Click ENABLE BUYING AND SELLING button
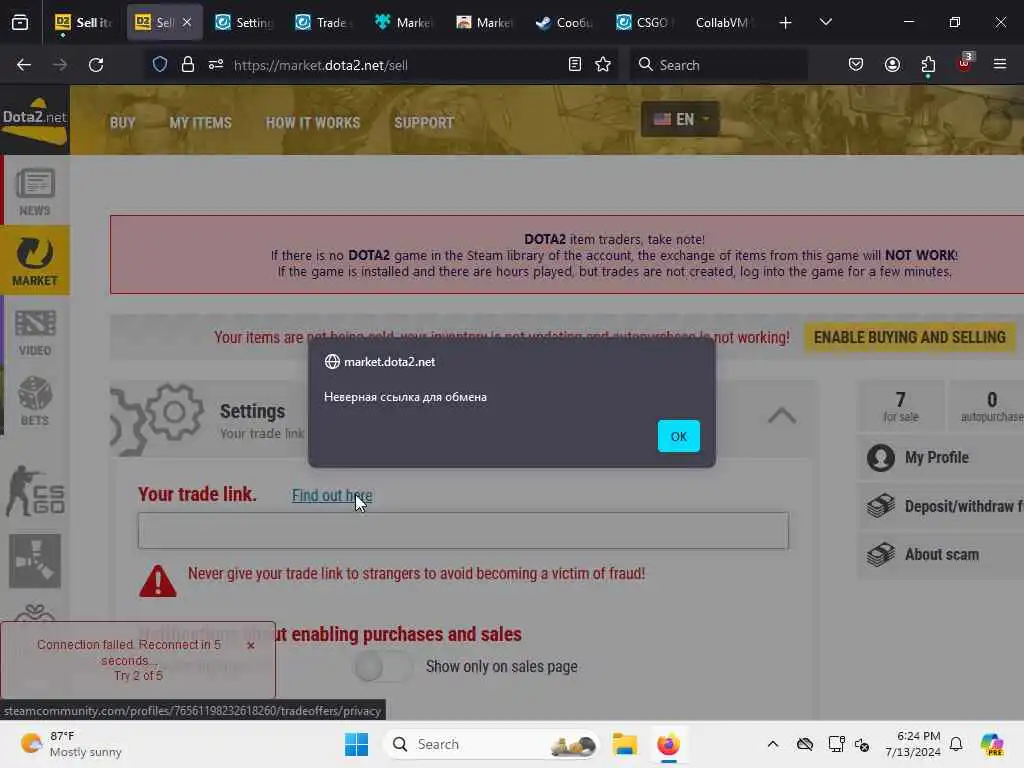The image size is (1024, 768). [909, 337]
